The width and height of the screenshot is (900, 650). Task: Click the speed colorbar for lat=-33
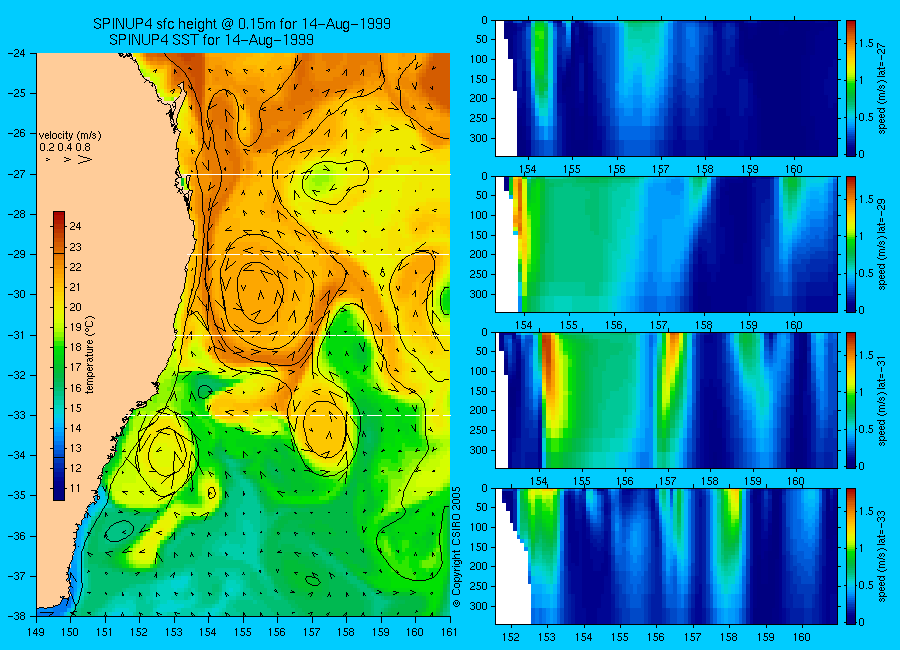coord(851,556)
